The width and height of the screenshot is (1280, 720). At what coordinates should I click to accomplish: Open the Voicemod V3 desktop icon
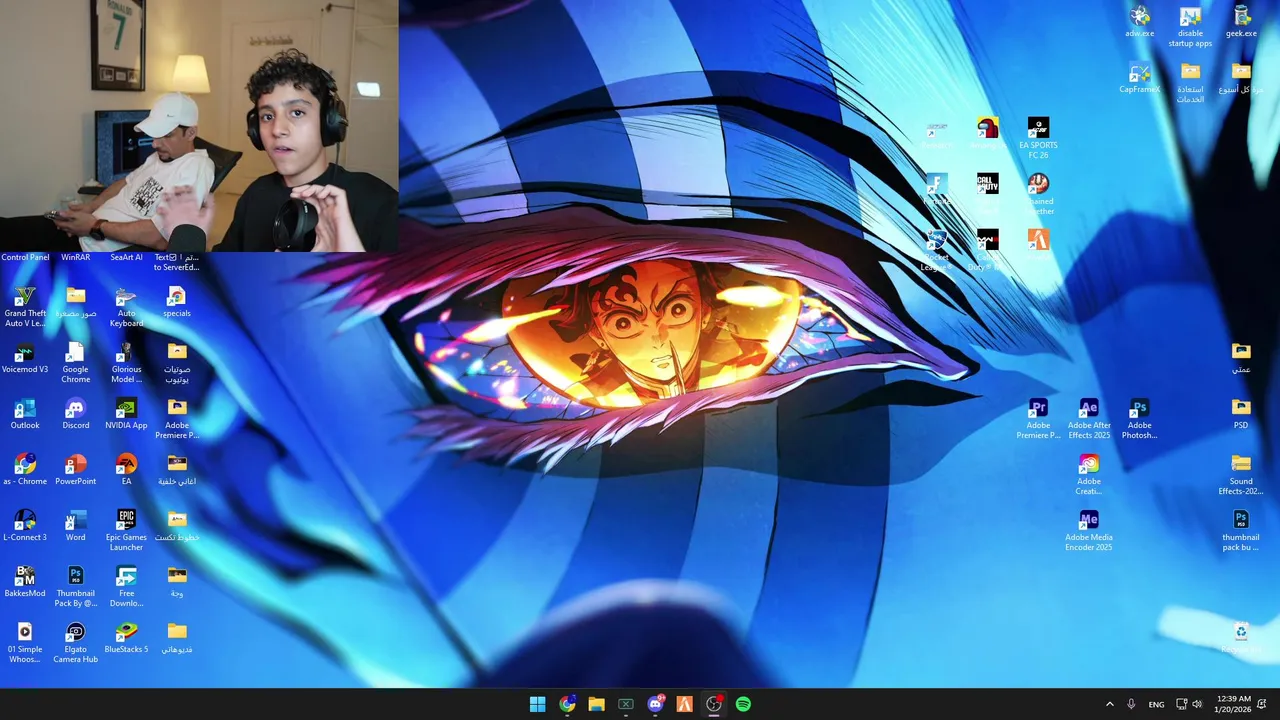(25, 358)
